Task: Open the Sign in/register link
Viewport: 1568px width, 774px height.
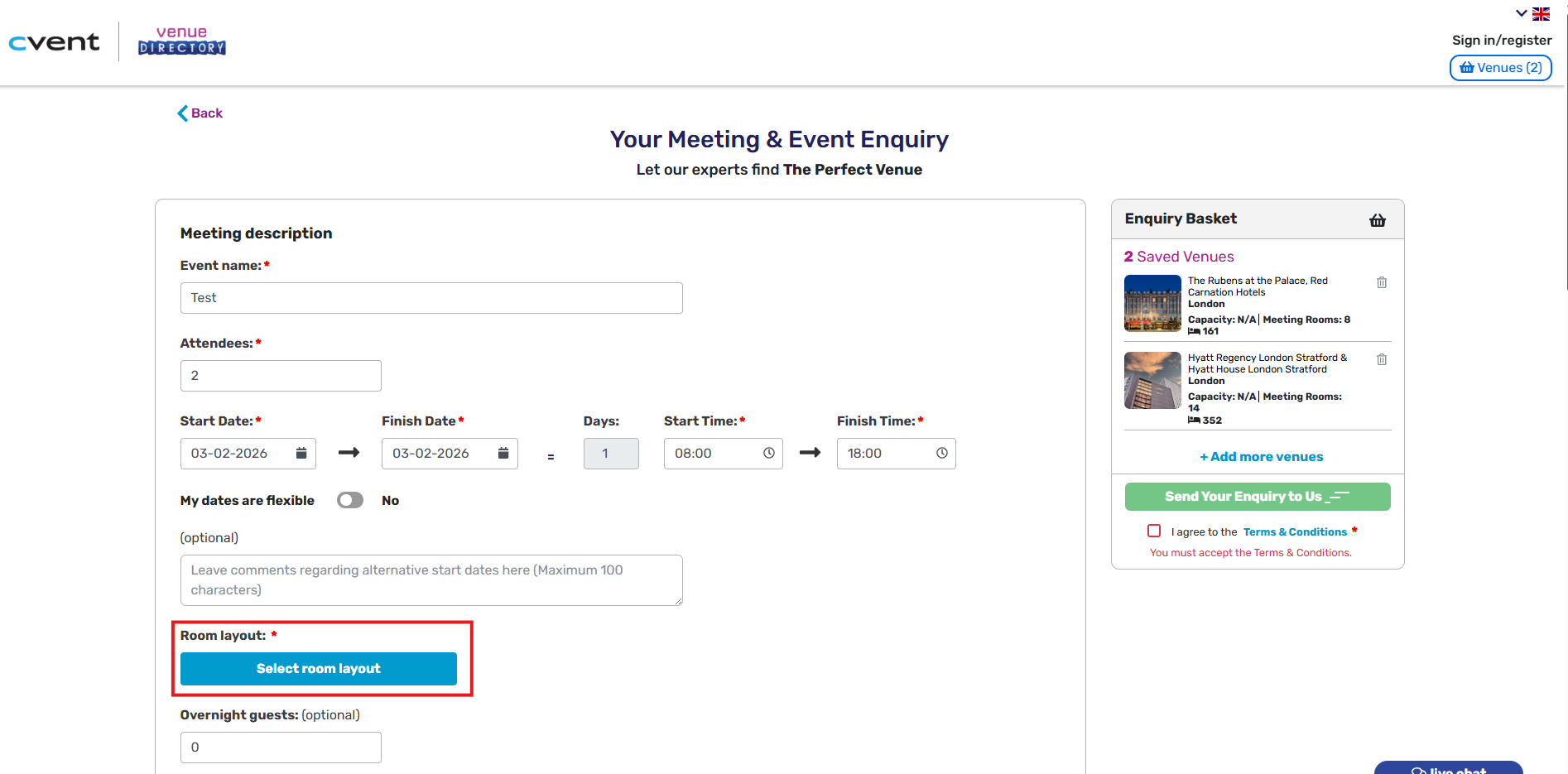Action: coord(1502,40)
